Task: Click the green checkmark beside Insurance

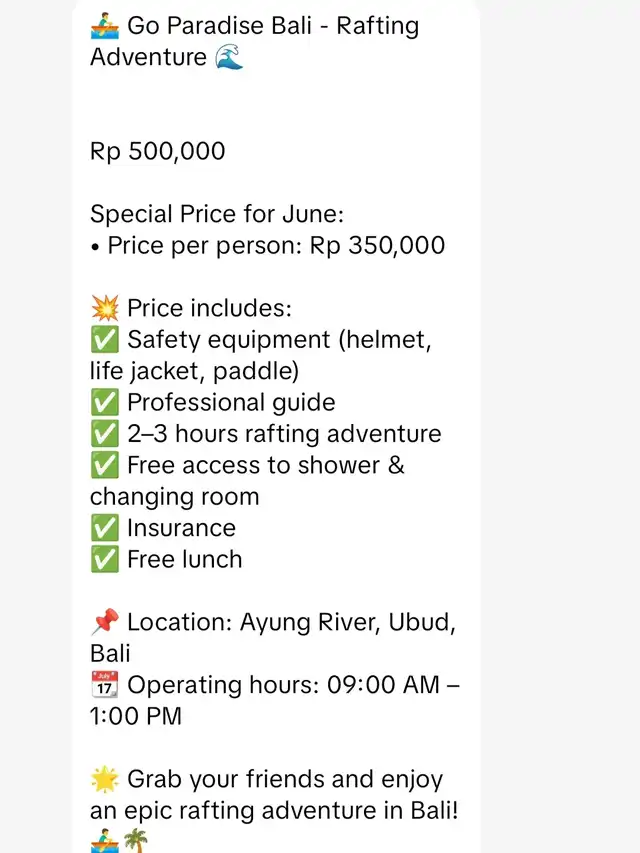Action: [104, 528]
